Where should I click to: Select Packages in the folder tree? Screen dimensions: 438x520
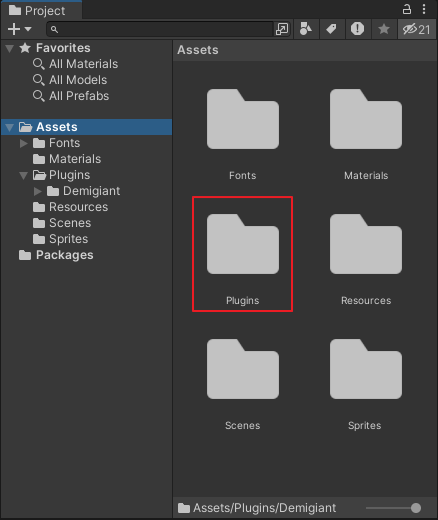(x=65, y=255)
